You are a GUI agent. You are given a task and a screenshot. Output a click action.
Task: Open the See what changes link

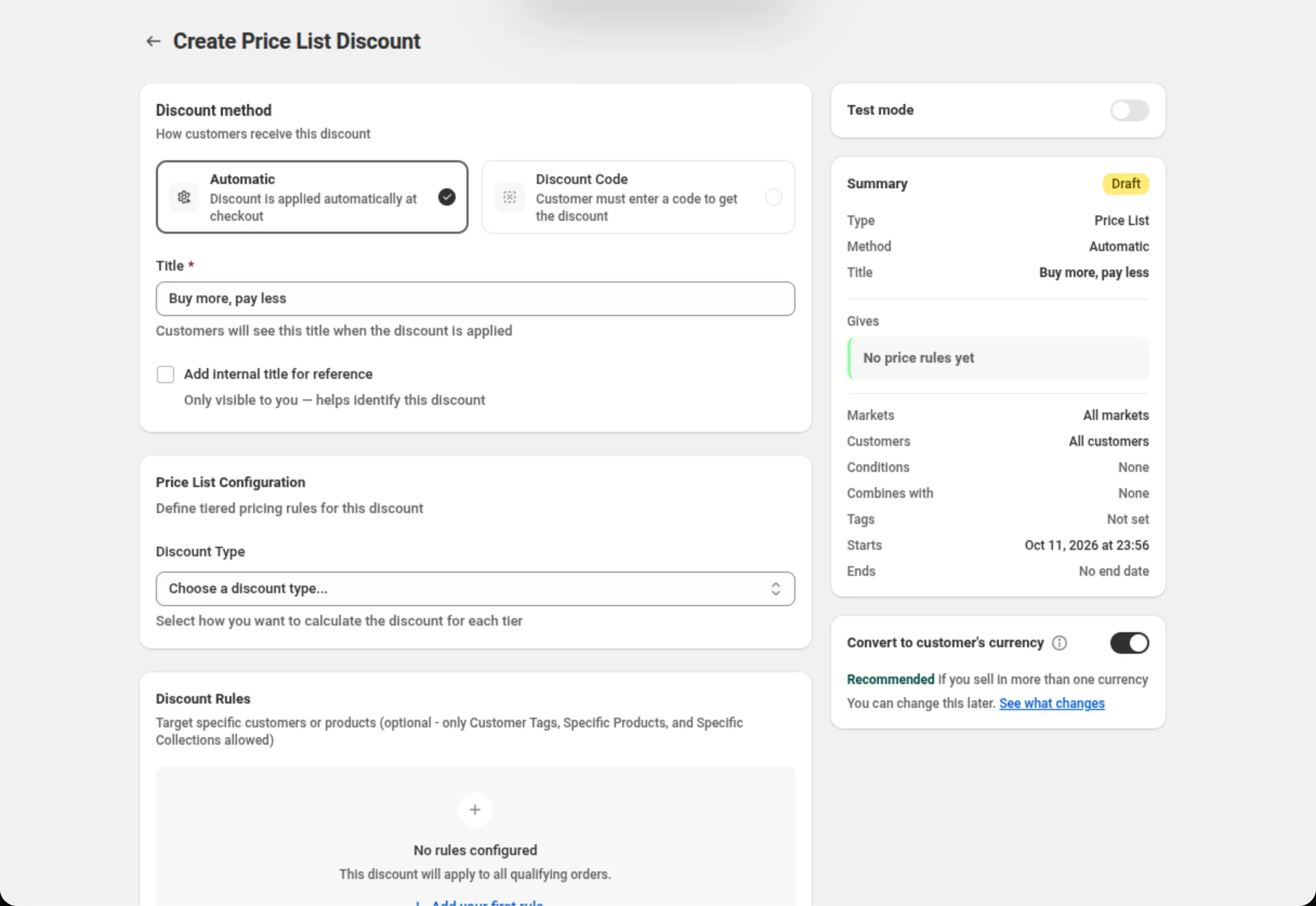click(x=1051, y=704)
